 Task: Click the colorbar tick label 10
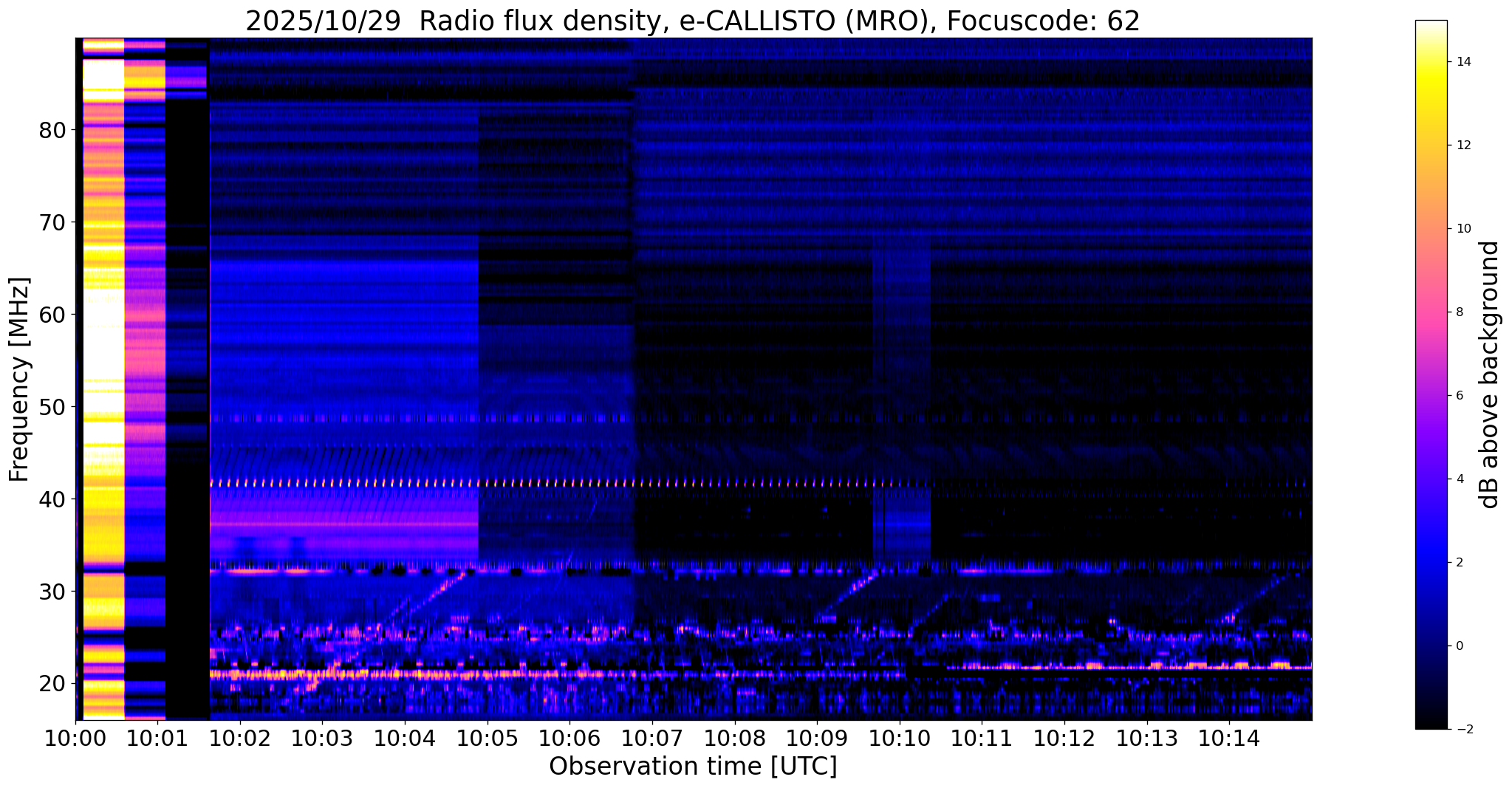(x=1463, y=229)
